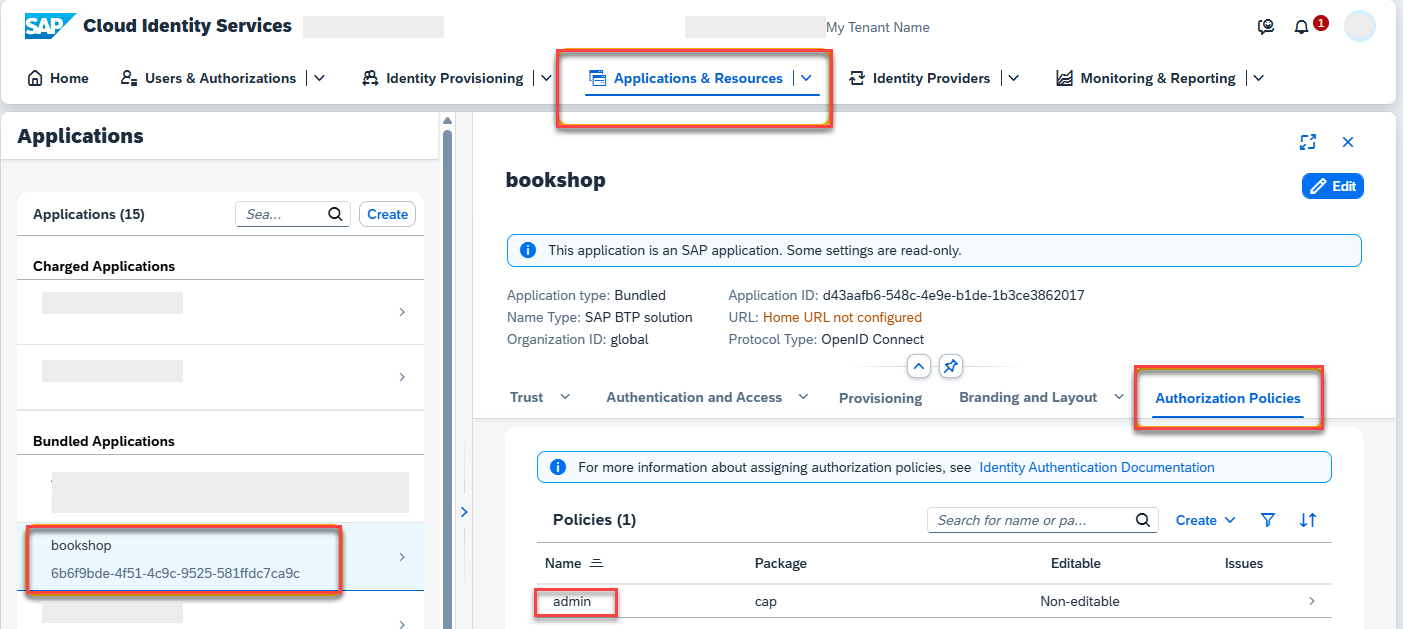The height and width of the screenshot is (629, 1403).
Task: Expand the Identity Providers dropdown arrow
Action: click(1013, 78)
